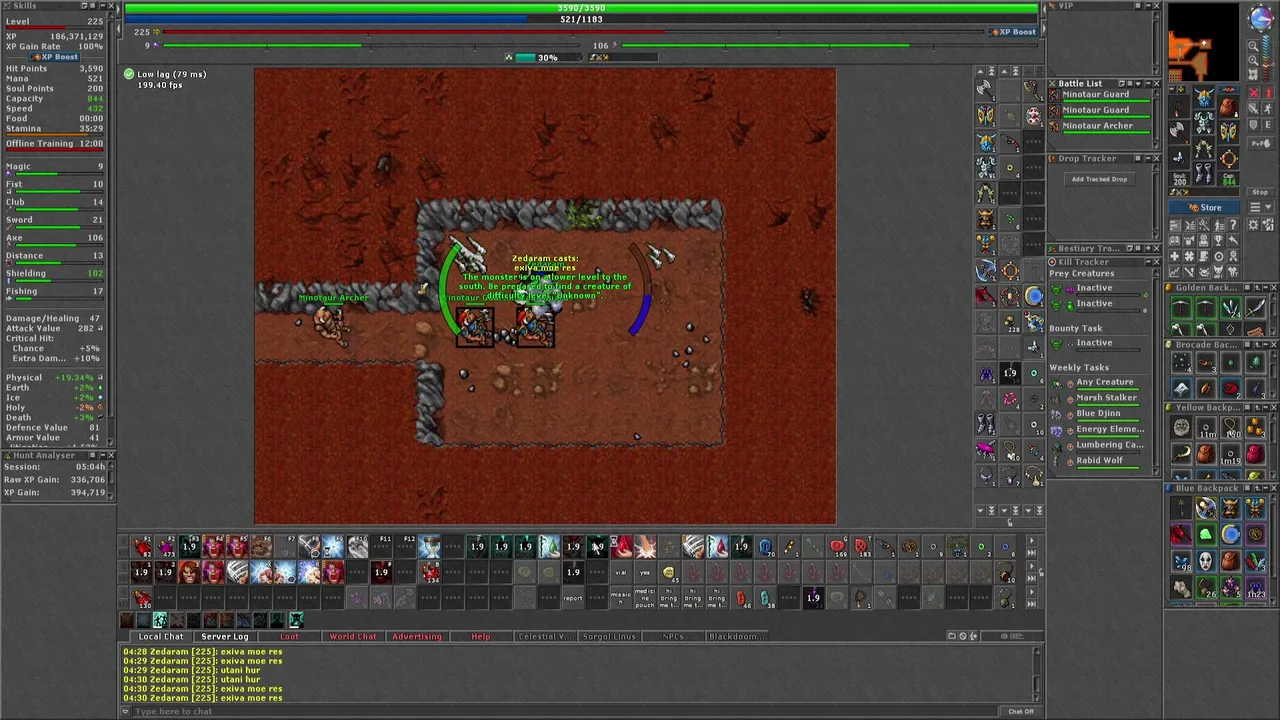1280x720 pixels.
Task: Open the Help chat tab
Action: (481, 636)
